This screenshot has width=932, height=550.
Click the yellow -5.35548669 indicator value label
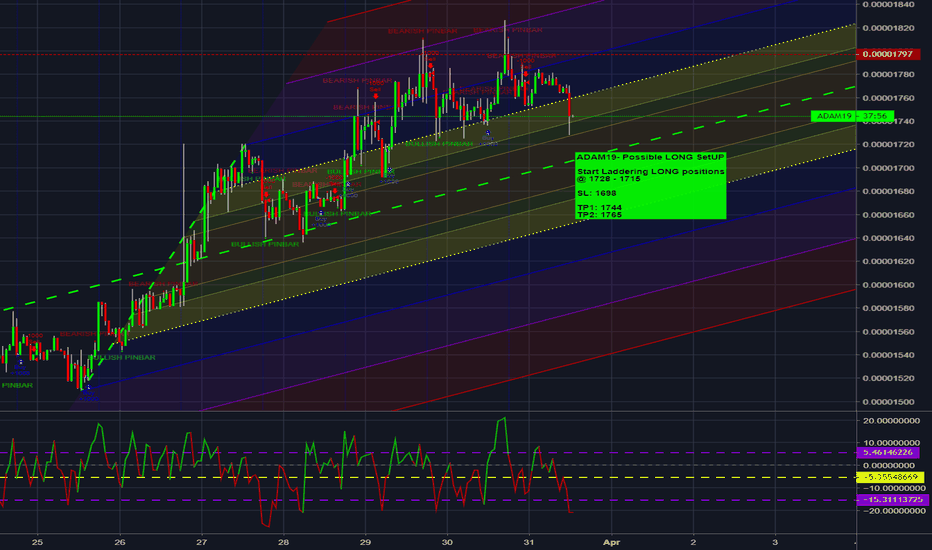pyautogui.click(x=890, y=477)
